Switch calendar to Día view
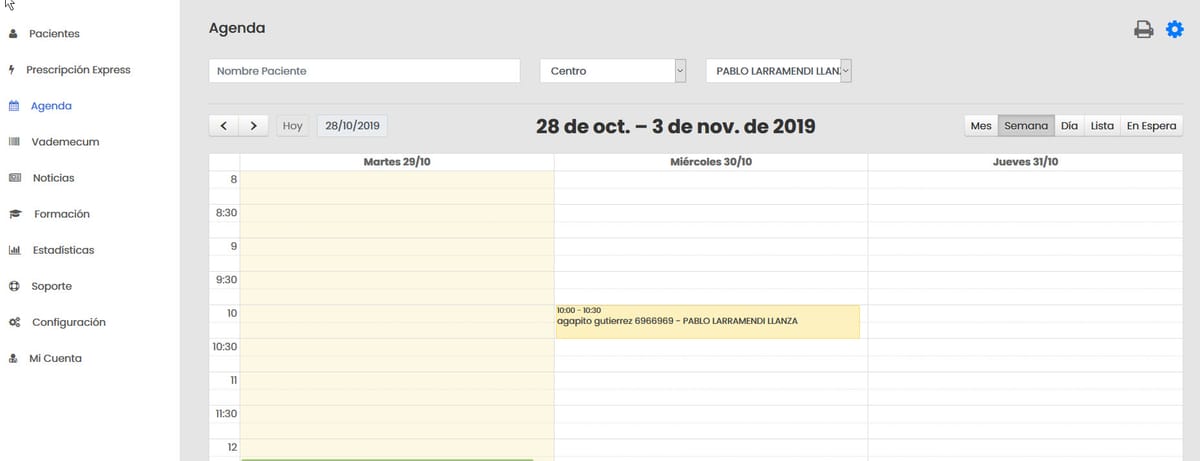Image resolution: width=1200 pixels, height=461 pixels. click(1069, 126)
